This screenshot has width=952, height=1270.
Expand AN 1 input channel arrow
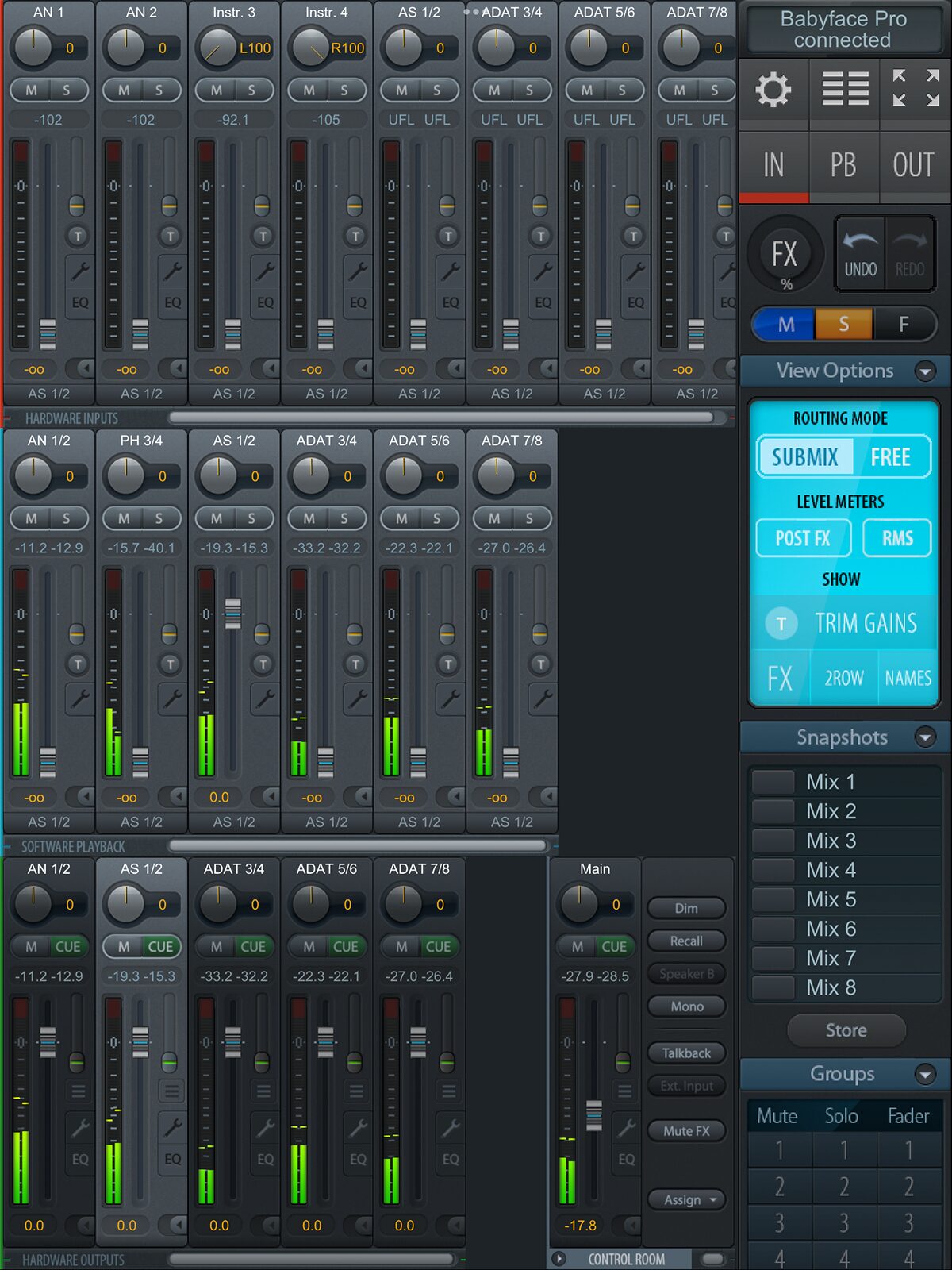pos(80,368)
